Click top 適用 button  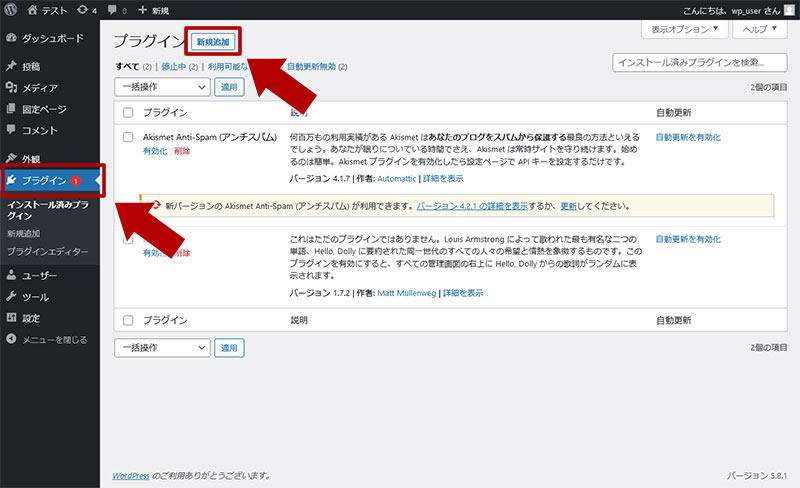coord(229,87)
